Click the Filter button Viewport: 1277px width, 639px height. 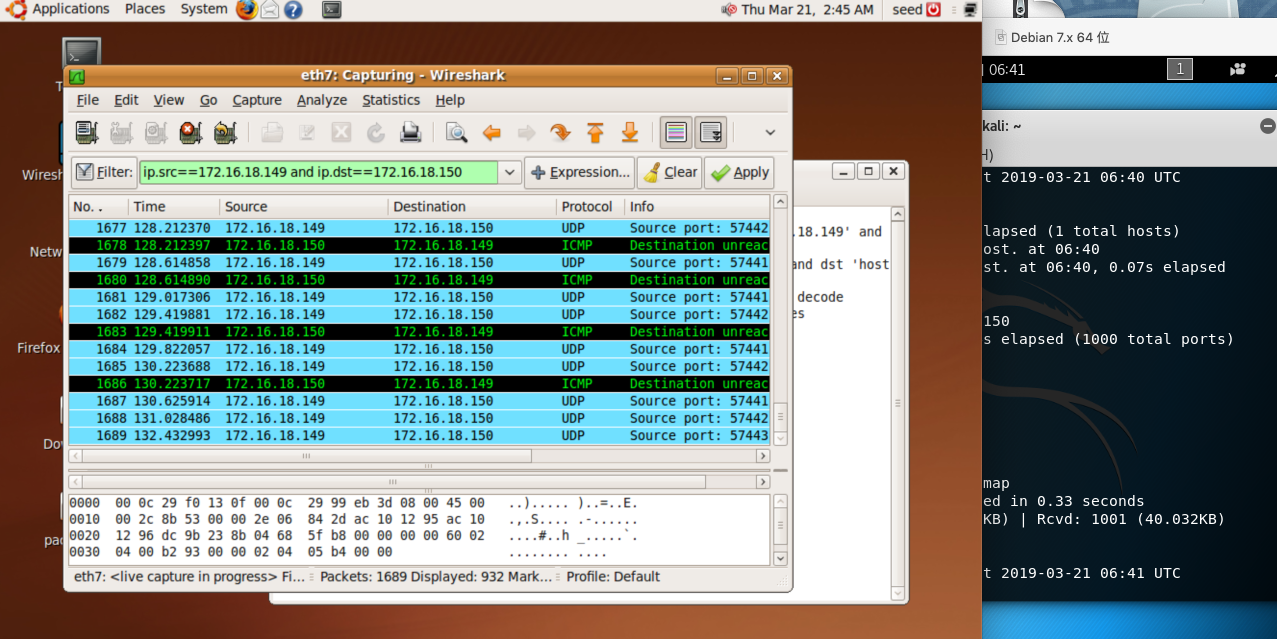pyautogui.click(x=104, y=172)
